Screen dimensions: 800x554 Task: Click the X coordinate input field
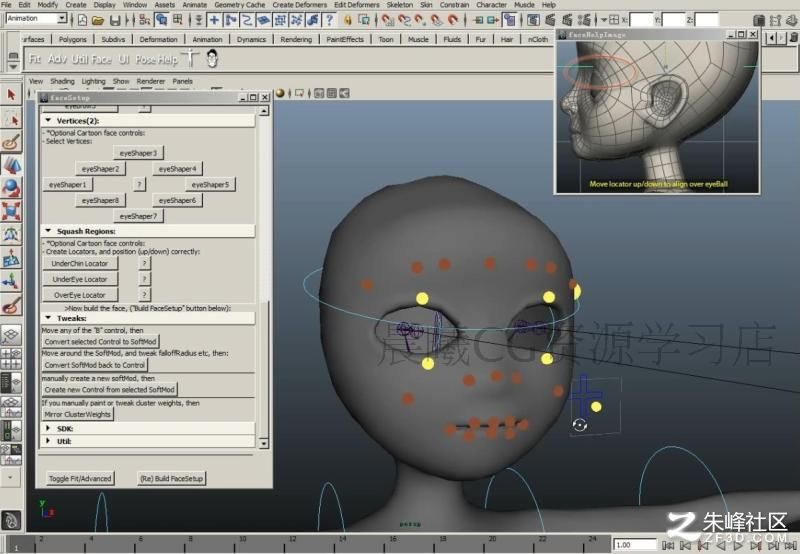[x=641, y=20]
